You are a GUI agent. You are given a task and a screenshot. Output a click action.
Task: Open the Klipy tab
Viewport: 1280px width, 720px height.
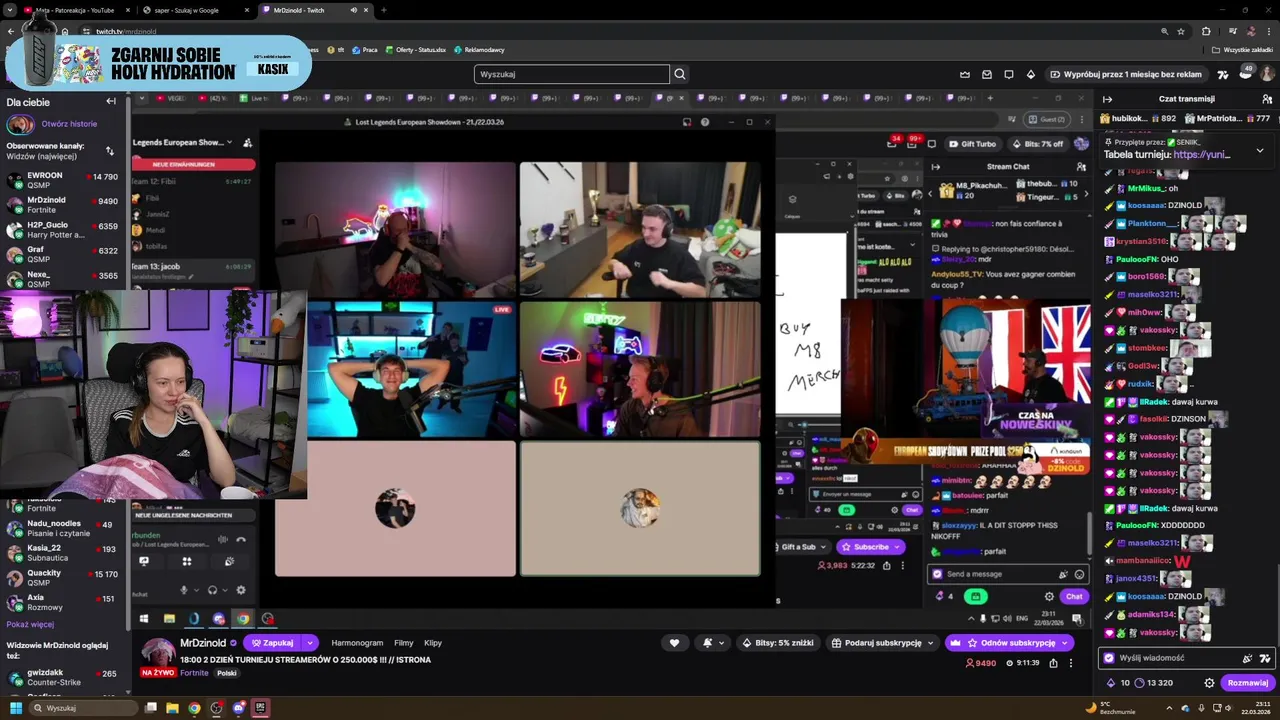tap(433, 643)
